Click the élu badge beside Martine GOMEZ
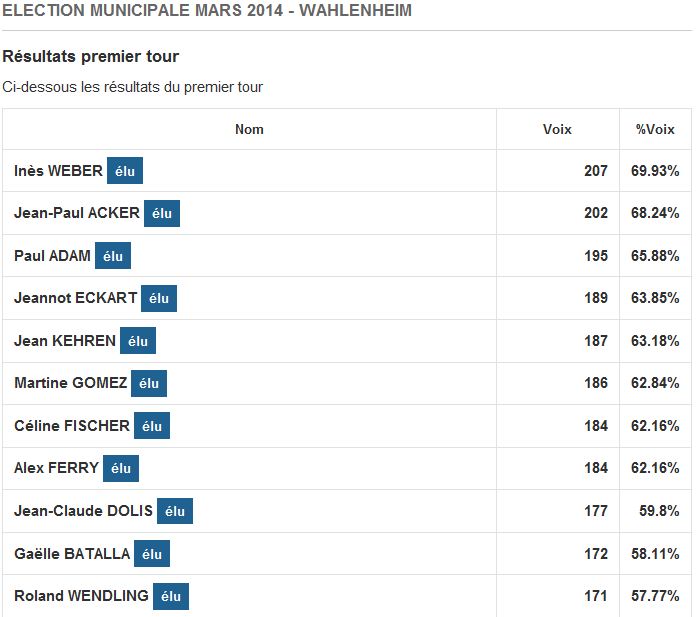 click(x=149, y=383)
